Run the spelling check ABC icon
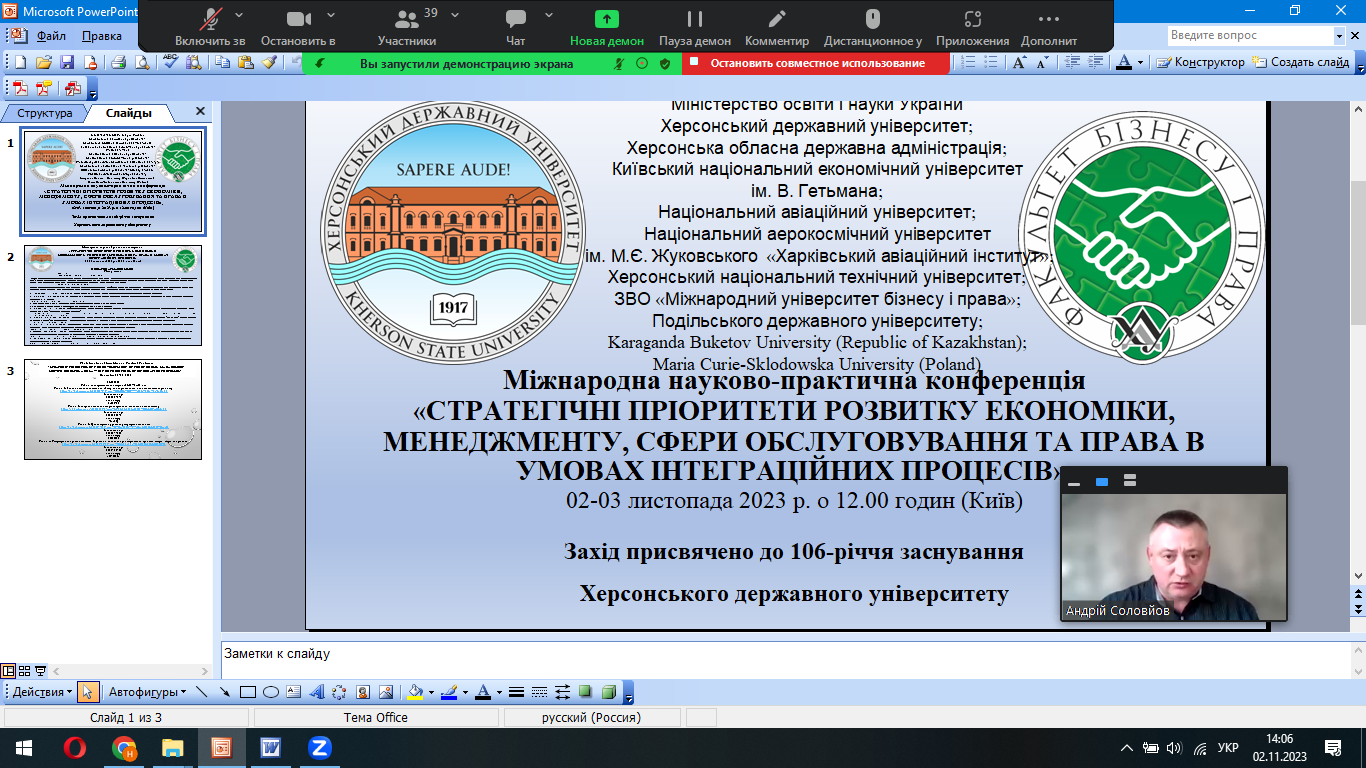The height and width of the screenshot is (768, 1366). pos(171,62)
